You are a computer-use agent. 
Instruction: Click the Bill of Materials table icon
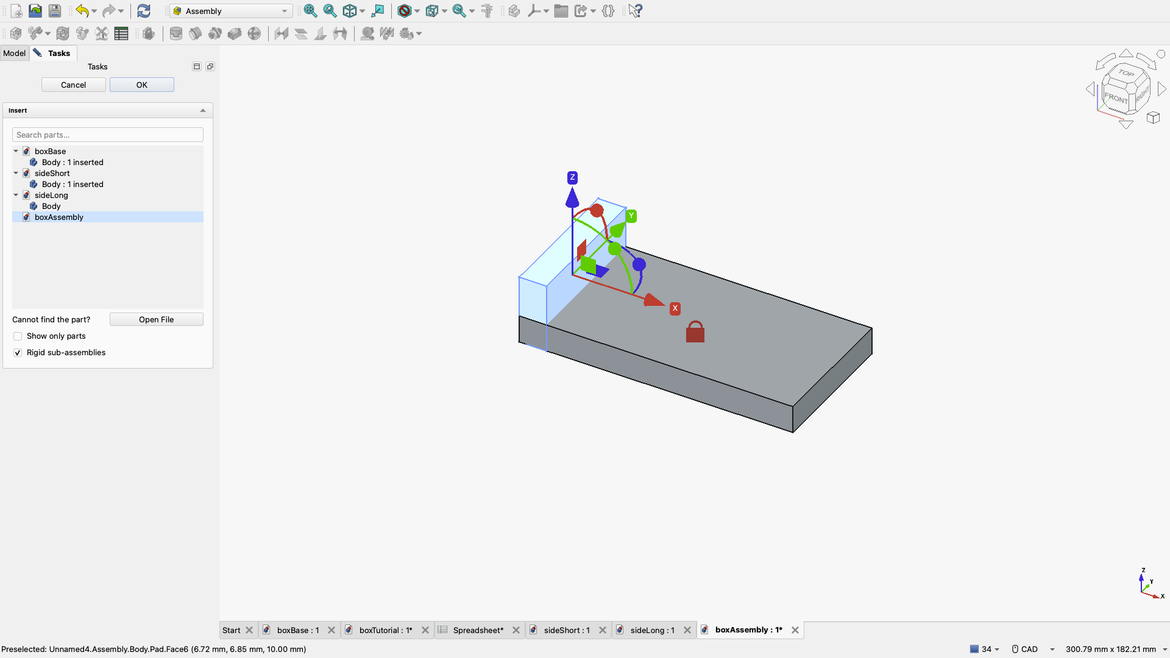(121, 34)
